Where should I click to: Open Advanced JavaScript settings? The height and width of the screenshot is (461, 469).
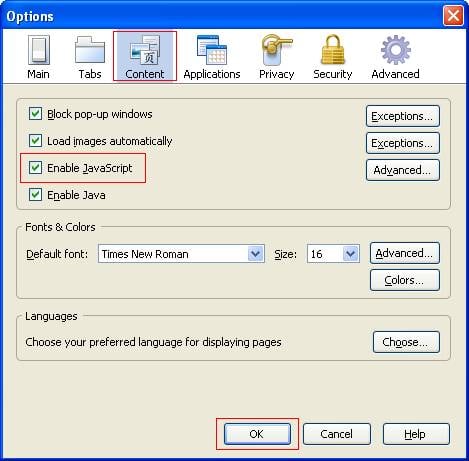click(x=403, y=170)
